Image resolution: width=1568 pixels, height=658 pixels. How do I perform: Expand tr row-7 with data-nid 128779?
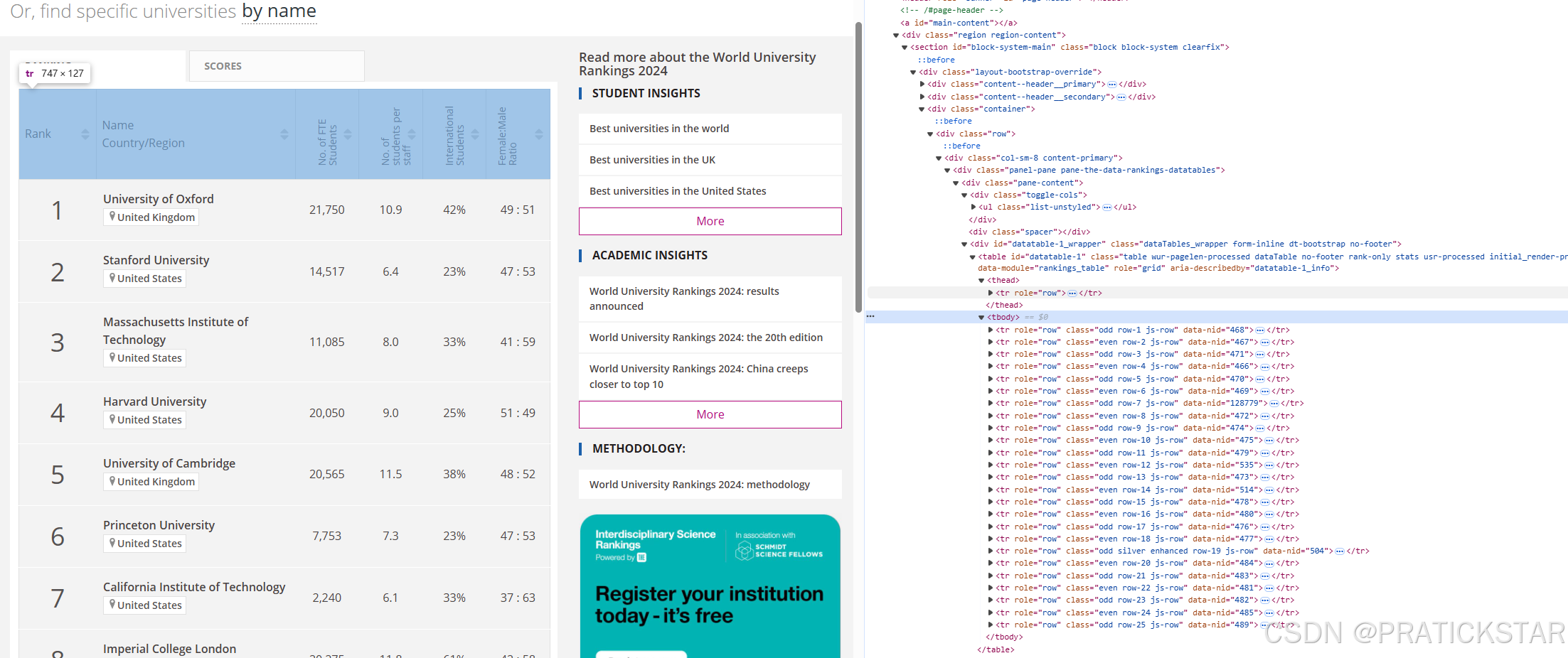click(991, 404)
